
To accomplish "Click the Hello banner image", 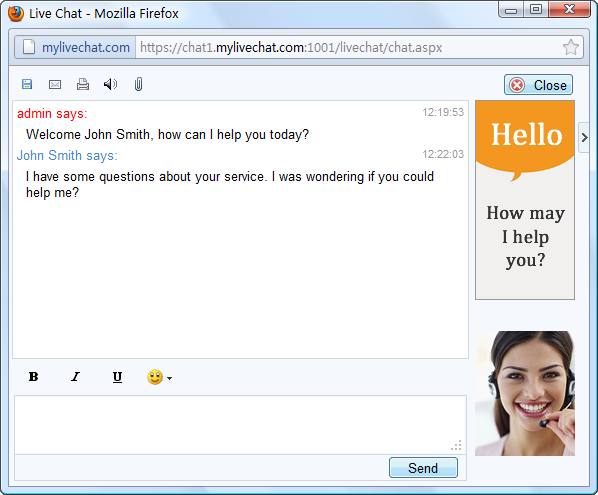I will click(525, 200).
